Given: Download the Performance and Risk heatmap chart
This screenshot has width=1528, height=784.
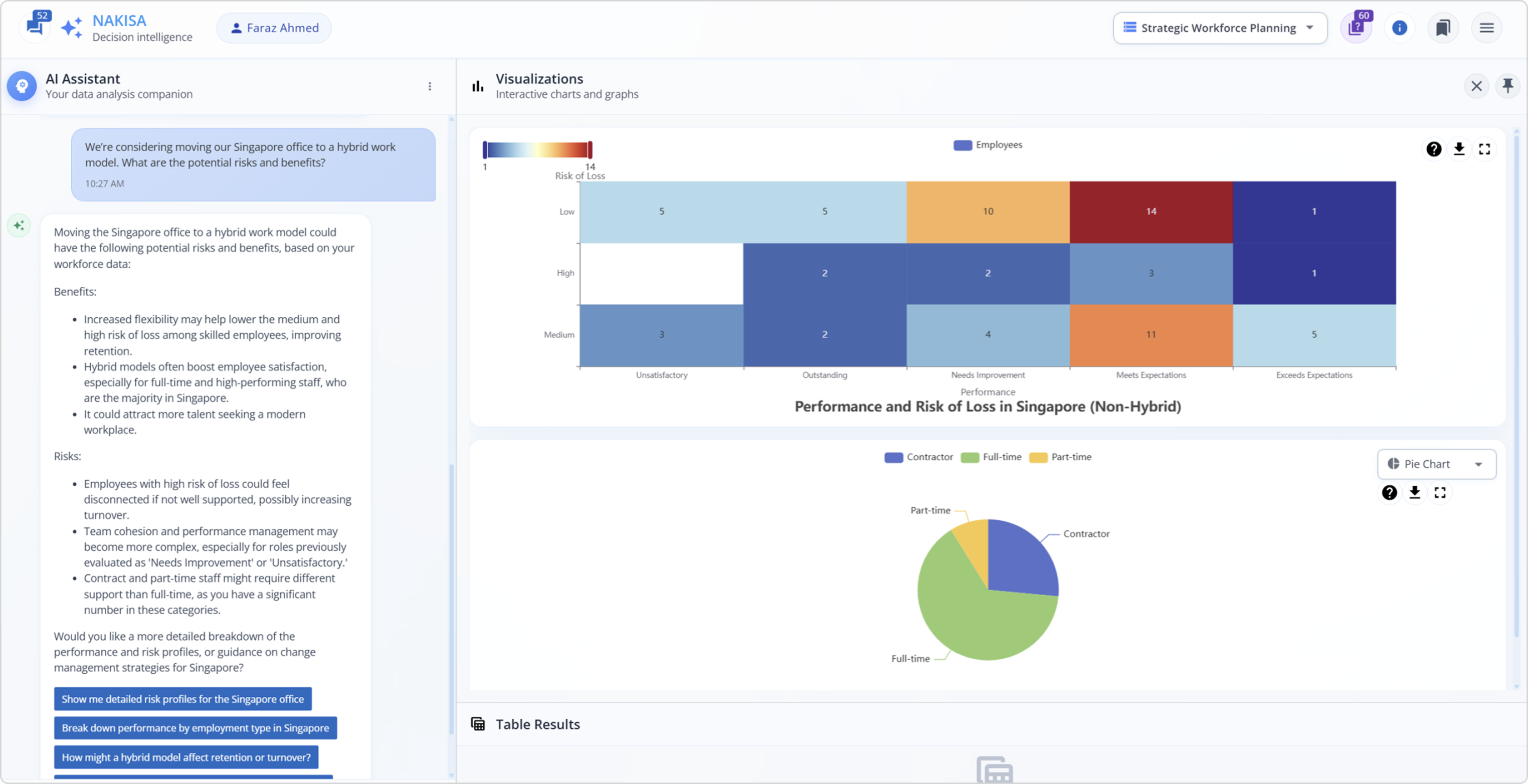Looking at the screenshot, I should pos(1459,149).
